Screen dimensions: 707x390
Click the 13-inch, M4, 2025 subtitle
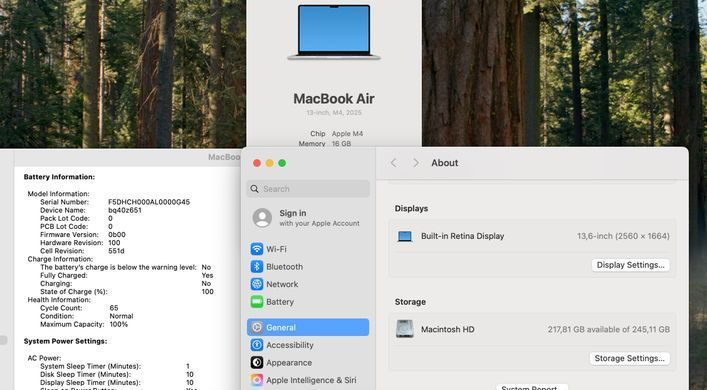click(334, 113)
